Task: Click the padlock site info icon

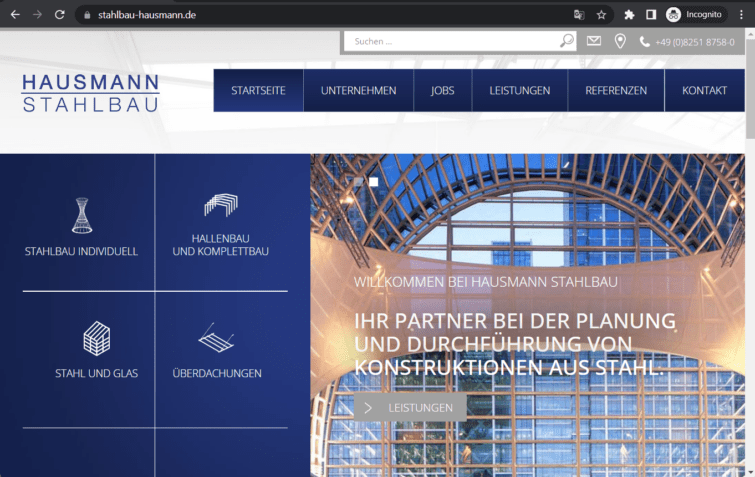Action: coord(87,15)
